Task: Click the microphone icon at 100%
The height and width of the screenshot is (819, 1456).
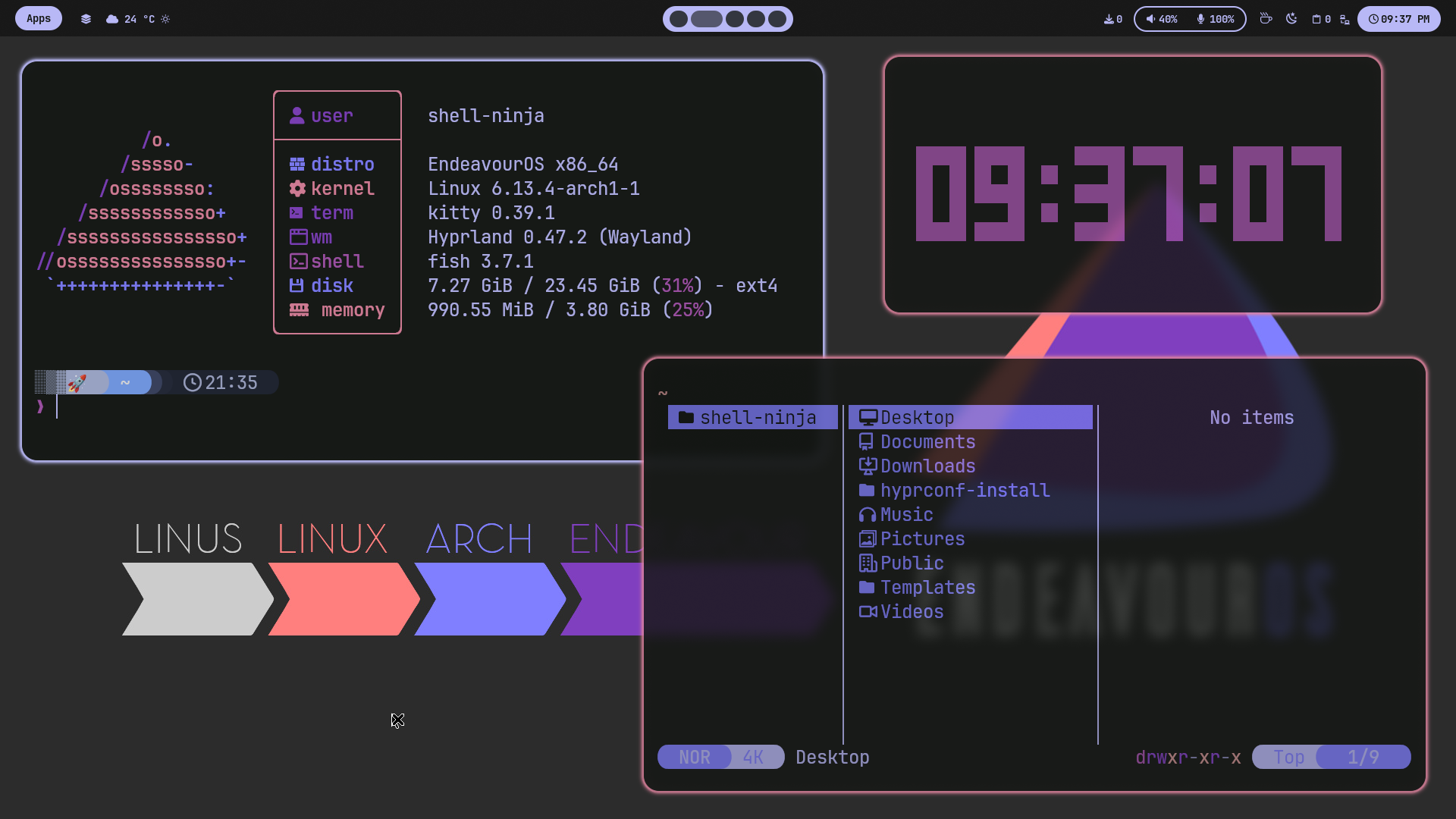Action: pyautogui.click(x=1200, y=19)
